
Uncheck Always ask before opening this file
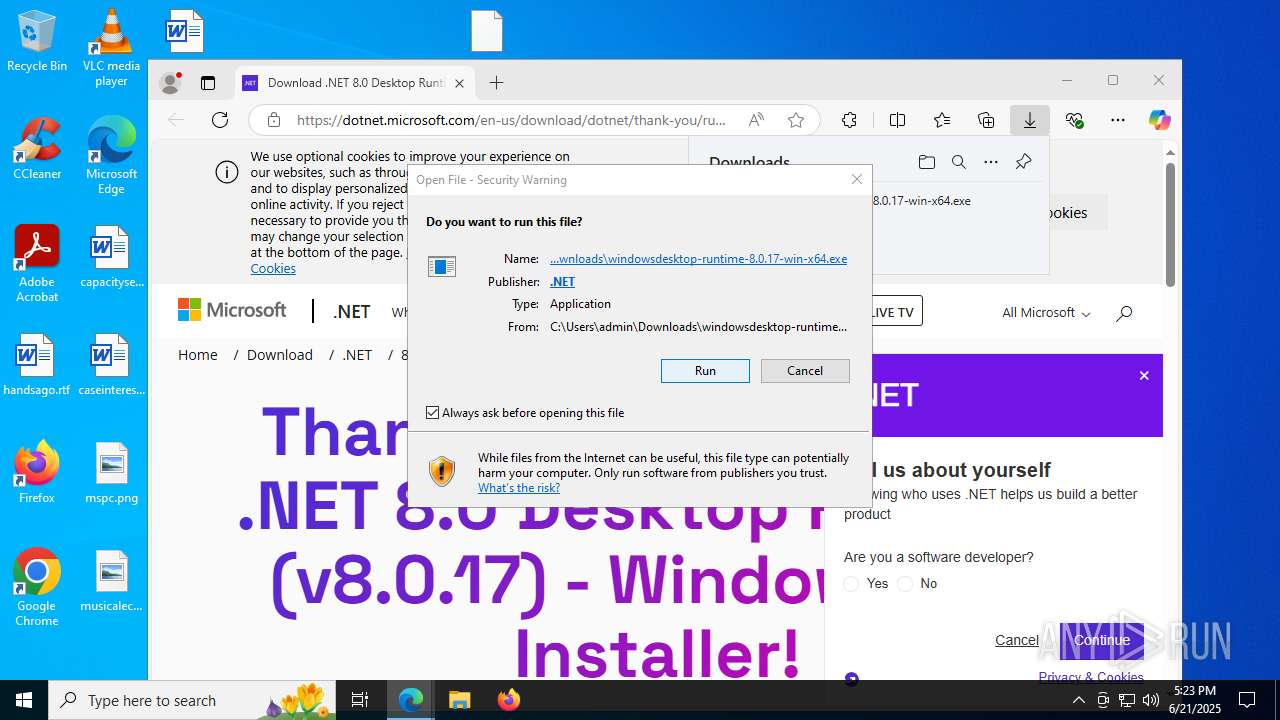433,412
